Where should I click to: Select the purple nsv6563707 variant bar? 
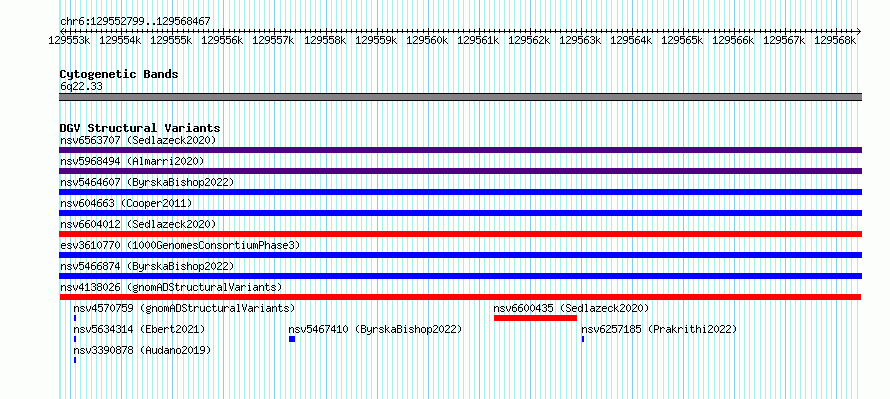460,150
